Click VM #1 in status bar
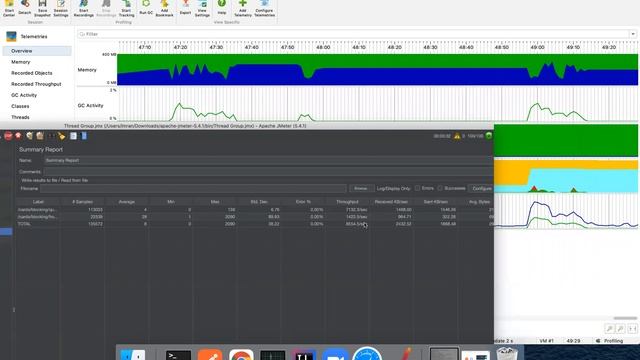 coord(547,341)
